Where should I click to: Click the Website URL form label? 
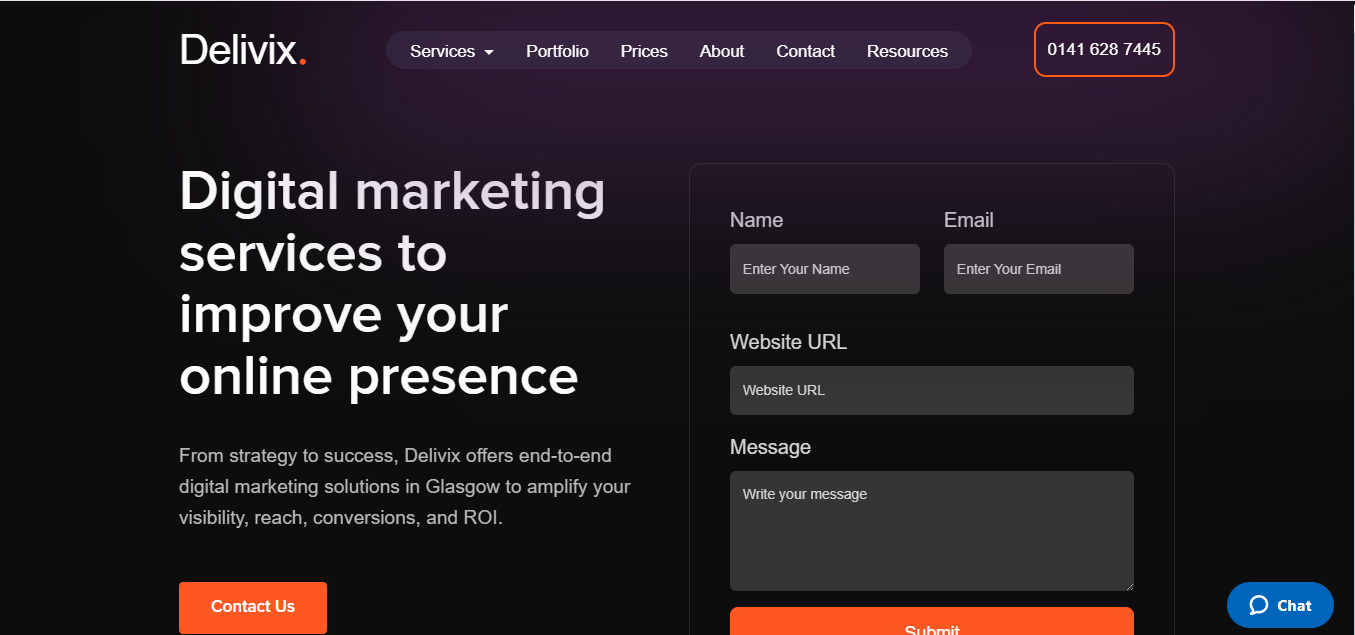(x=788, y=342)
